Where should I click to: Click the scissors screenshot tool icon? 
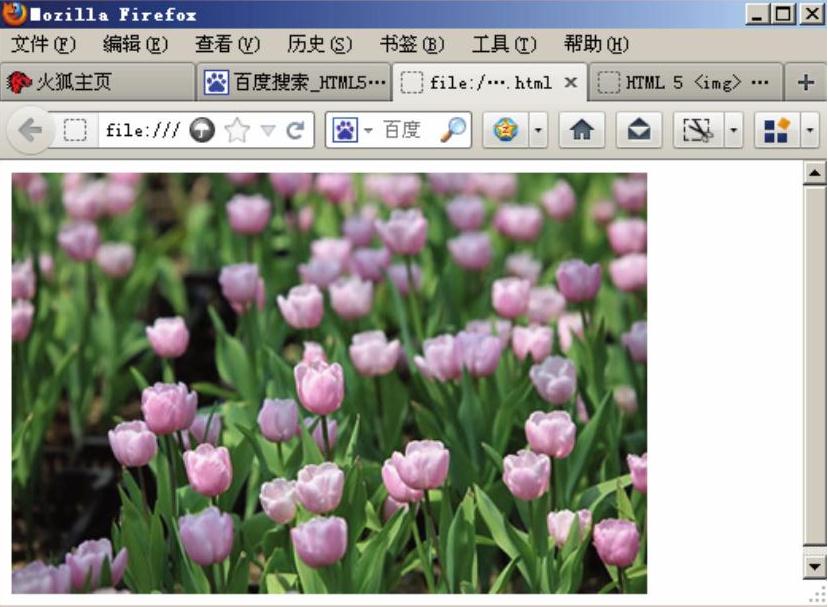[x=699, y=130]
